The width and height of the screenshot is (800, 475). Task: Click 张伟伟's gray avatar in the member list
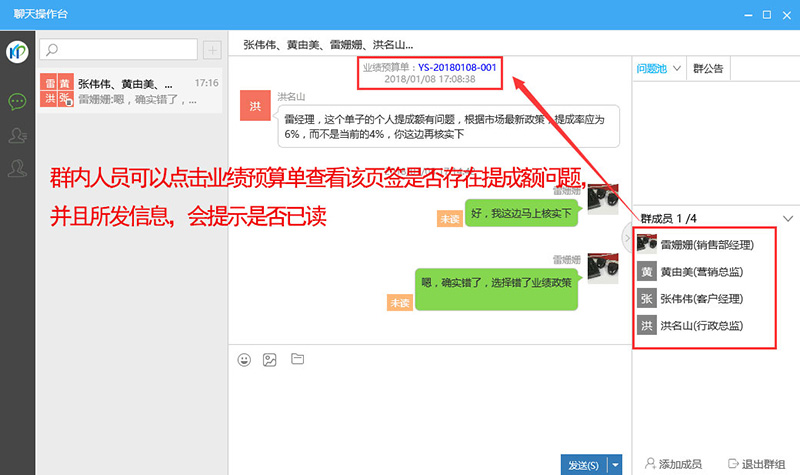click(x=646, y=298)
